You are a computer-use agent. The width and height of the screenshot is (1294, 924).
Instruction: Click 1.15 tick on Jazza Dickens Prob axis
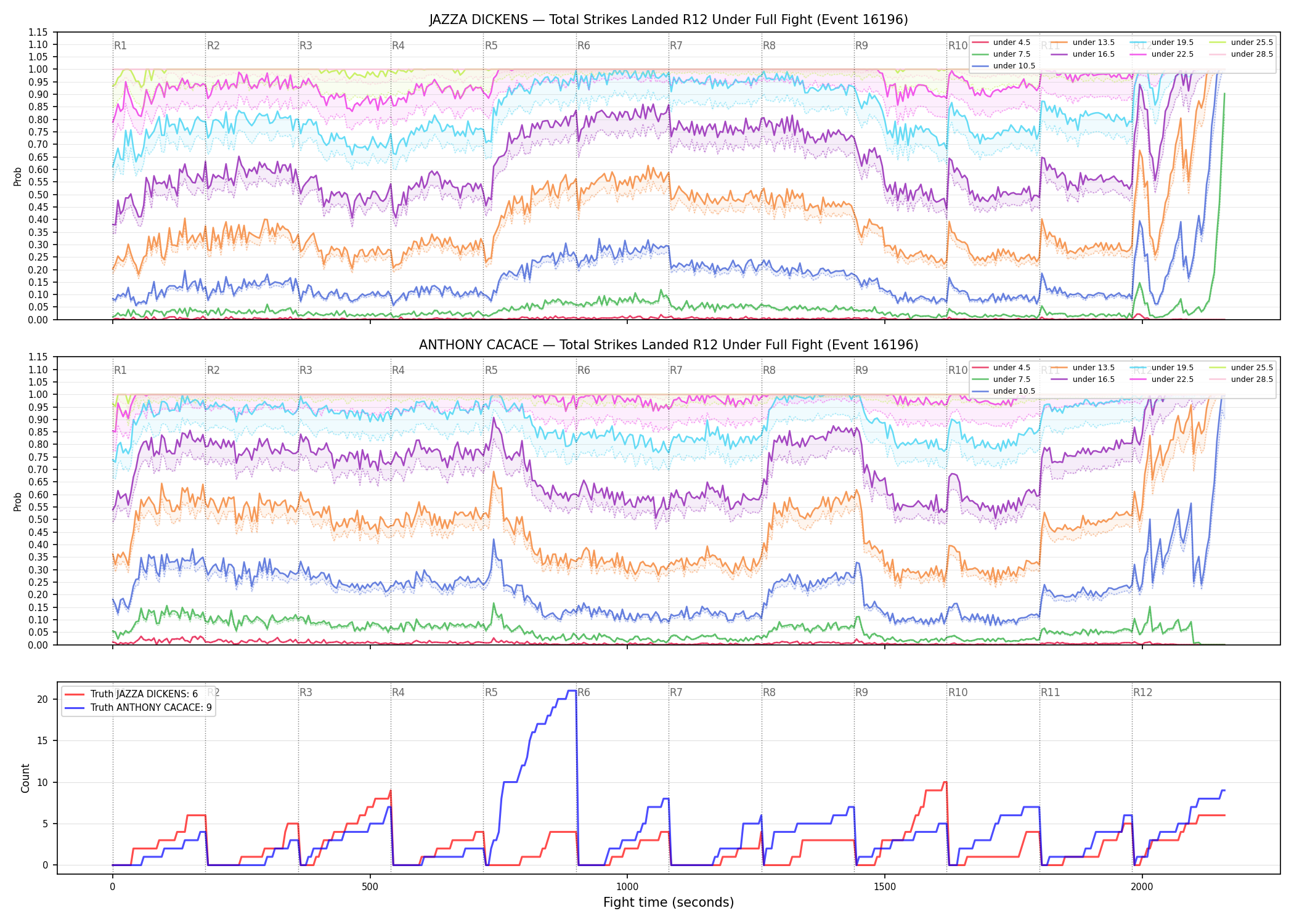click(38, 32)
